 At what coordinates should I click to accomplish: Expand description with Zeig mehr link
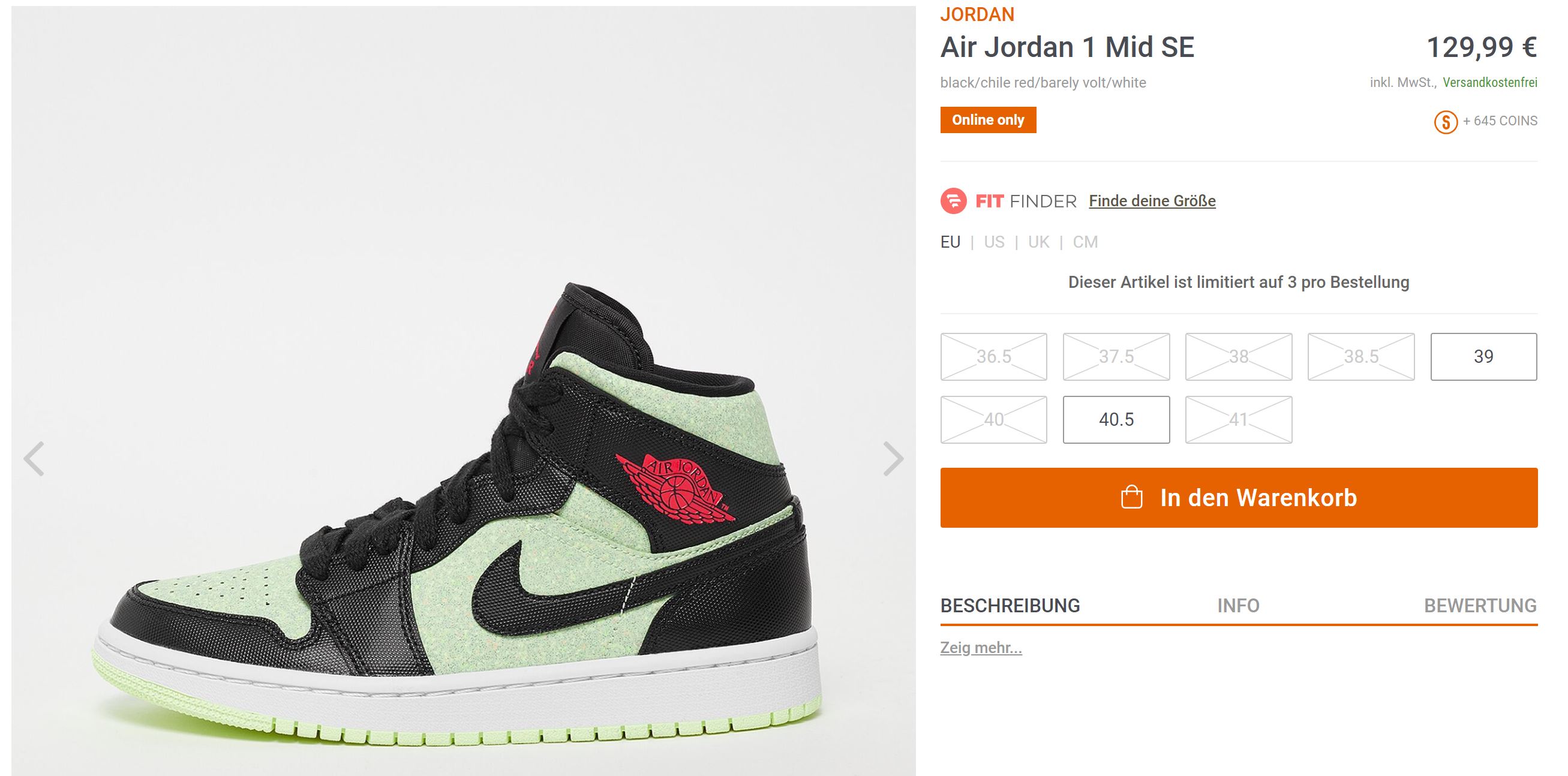pos(981,648)
